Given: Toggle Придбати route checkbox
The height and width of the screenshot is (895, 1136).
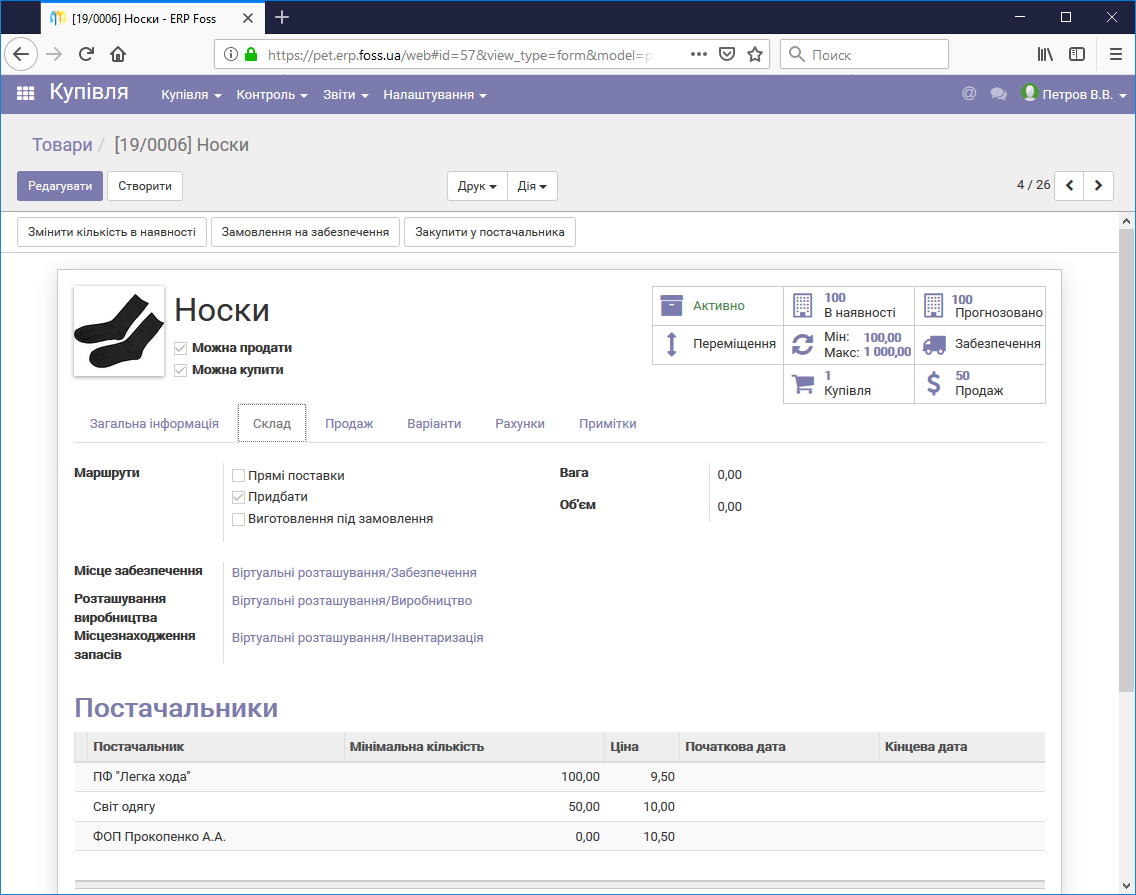Looking at the screenshot, I should tap(238, 497).
